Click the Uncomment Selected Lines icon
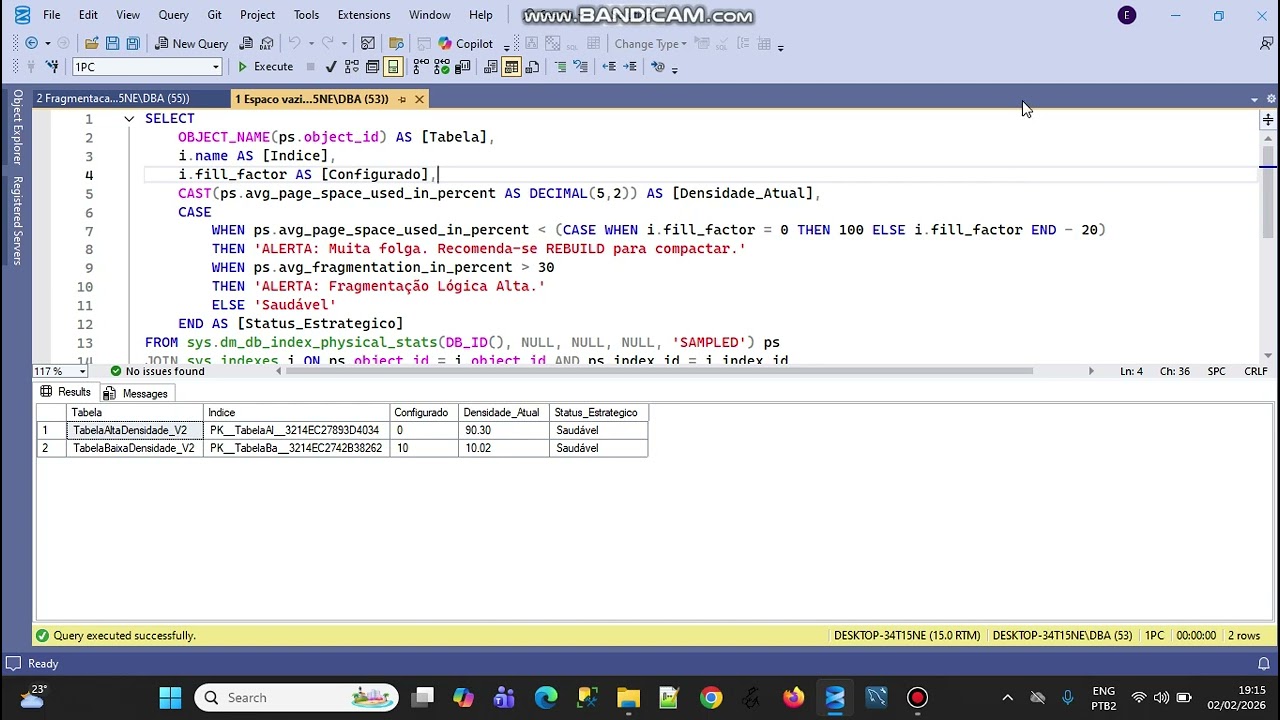This screenshot has width=1280, height=720. pyautogui.click(x=581, y=67)
